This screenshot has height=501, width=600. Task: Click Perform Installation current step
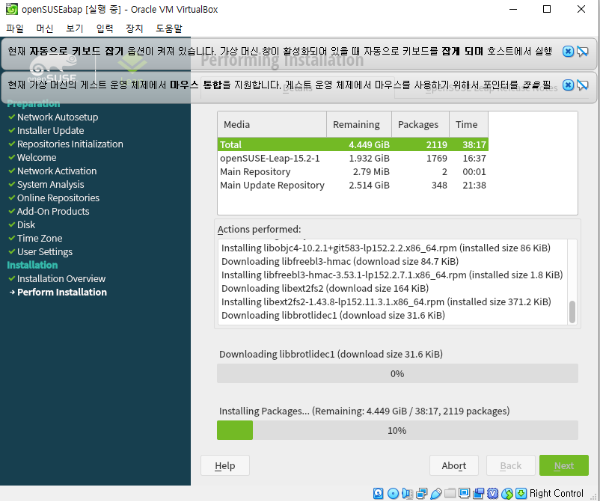62,292
